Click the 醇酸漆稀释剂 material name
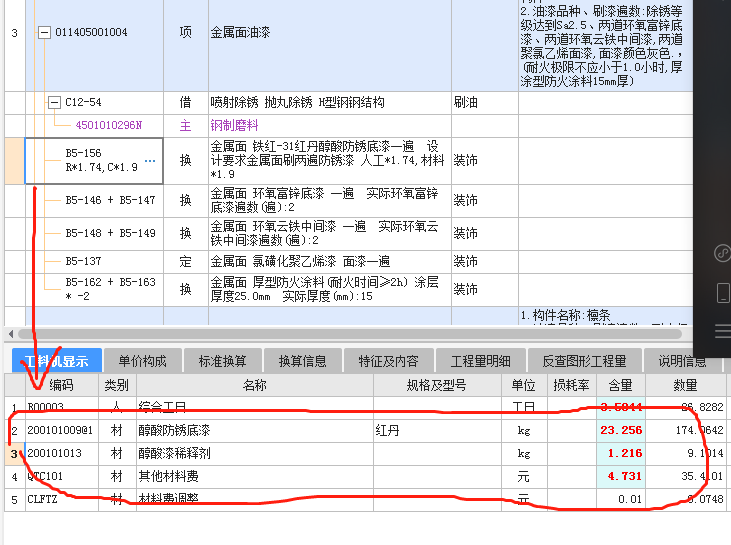Screen dimensions: 731x545 174,453
